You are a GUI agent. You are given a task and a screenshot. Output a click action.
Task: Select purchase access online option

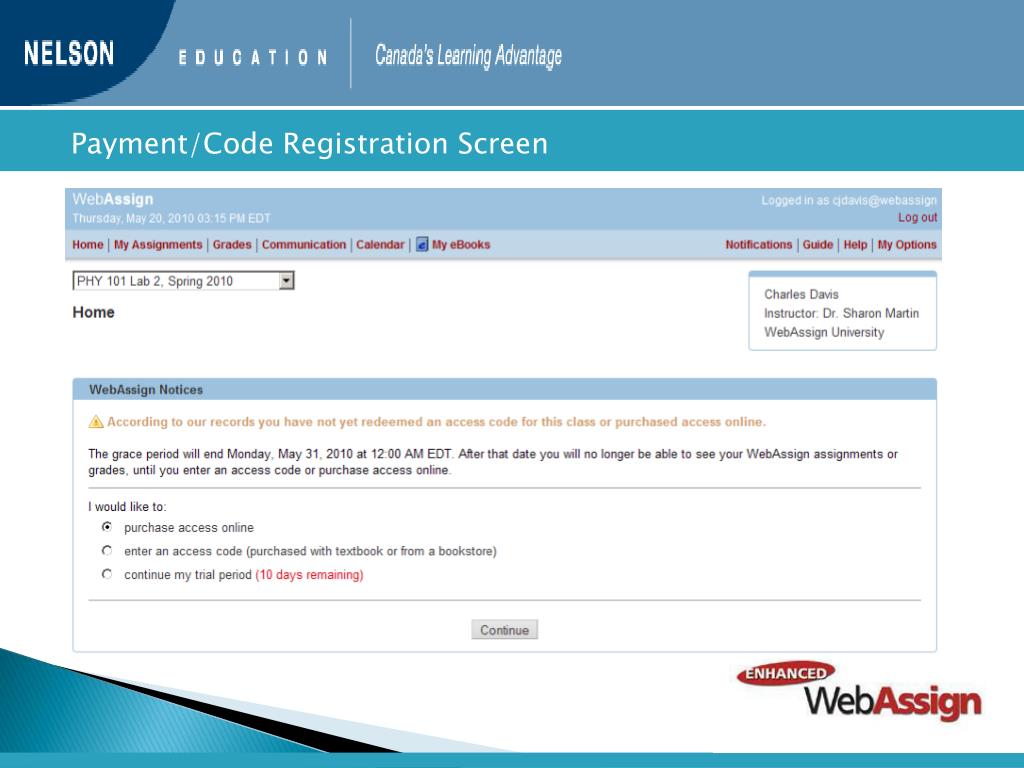(107, 527)
